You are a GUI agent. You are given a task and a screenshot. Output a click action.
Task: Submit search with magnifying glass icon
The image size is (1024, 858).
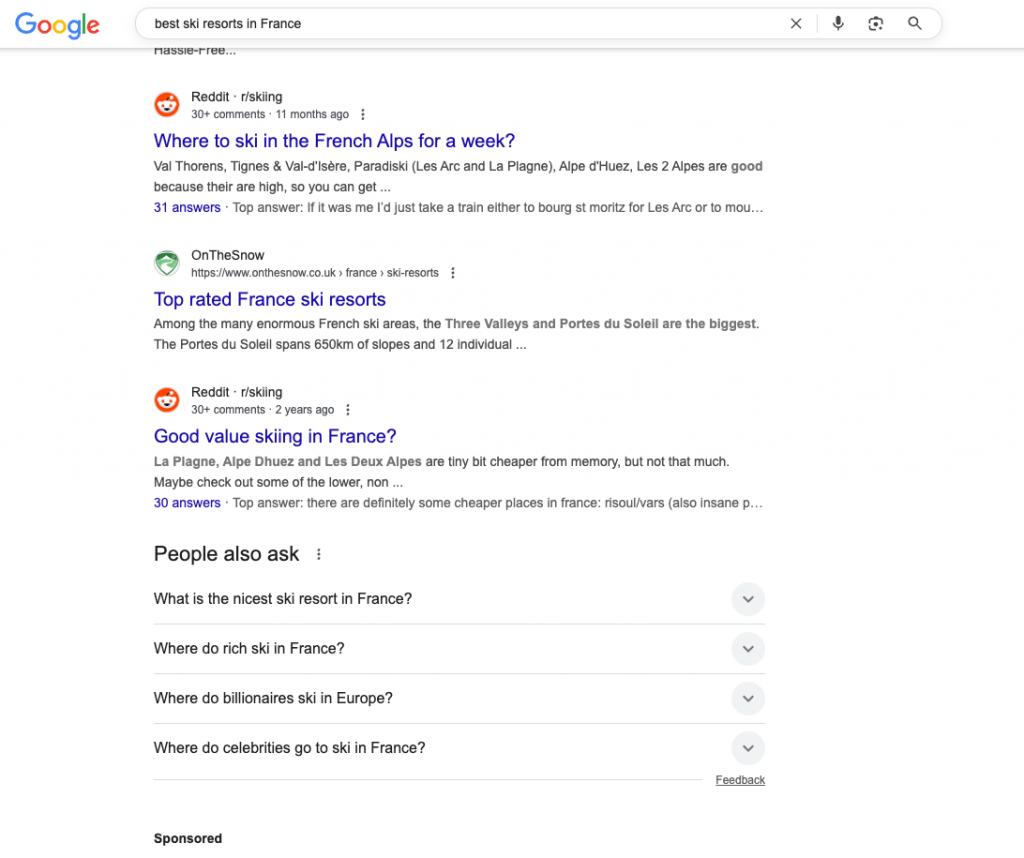(915, 24)
